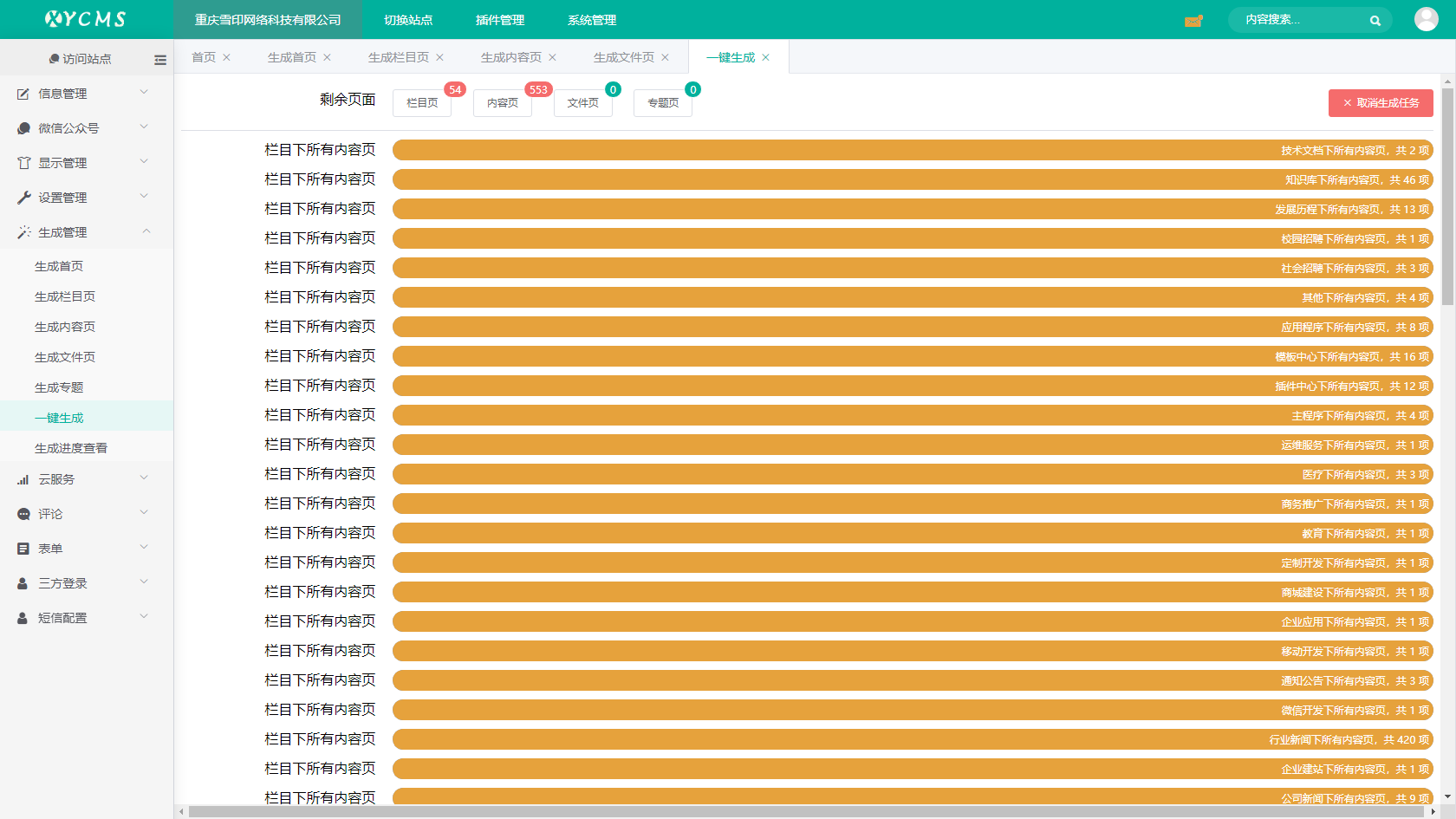Screen dimensions: 1456x819
Task: Open the 访问站点 link
Action: coord(81,59)
